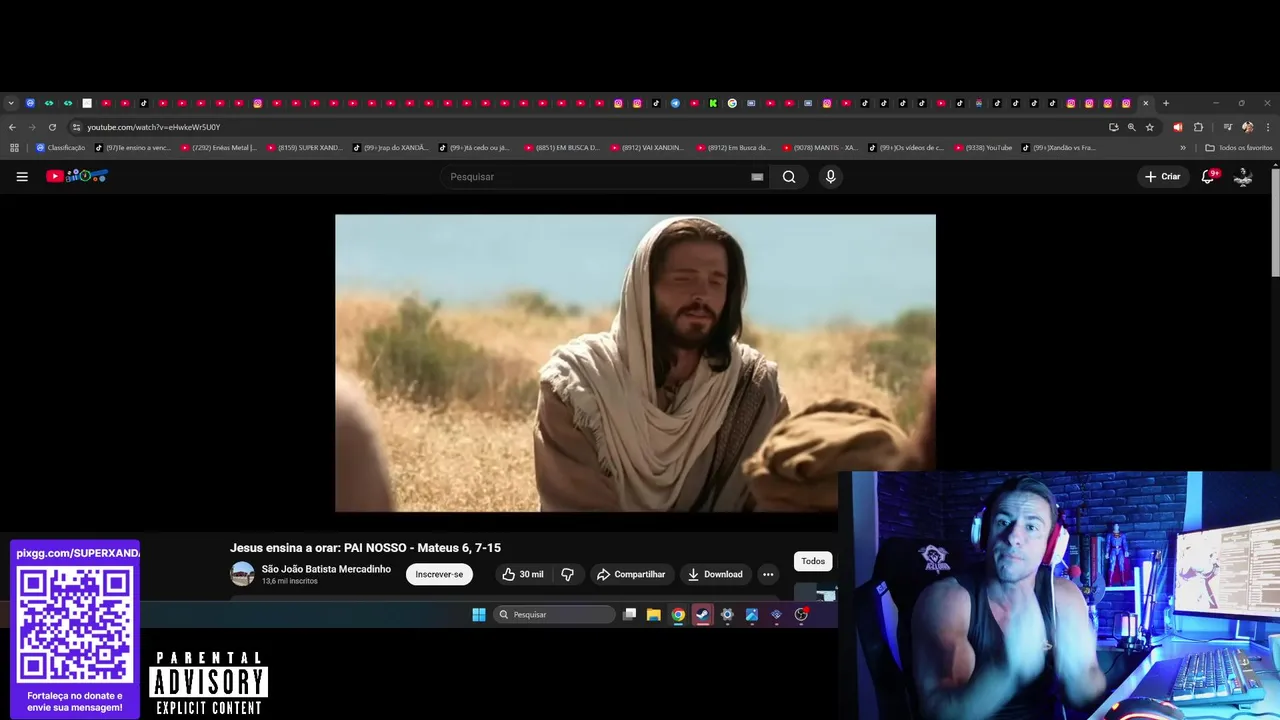Open YouTube notifications bell
This screenshot has width=1280, height=720.
point(1208,176)
